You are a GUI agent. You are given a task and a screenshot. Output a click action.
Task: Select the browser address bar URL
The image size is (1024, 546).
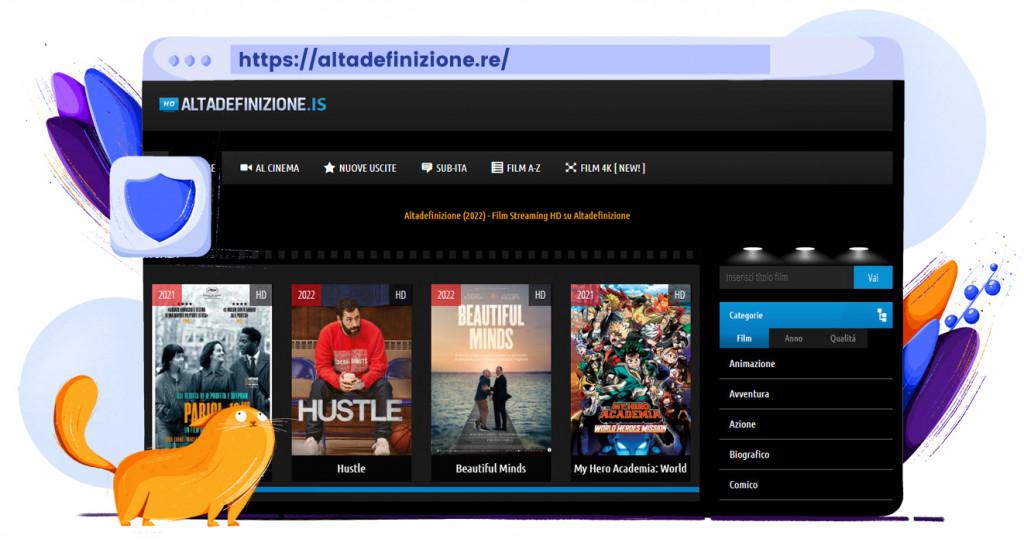pos(374,60)
